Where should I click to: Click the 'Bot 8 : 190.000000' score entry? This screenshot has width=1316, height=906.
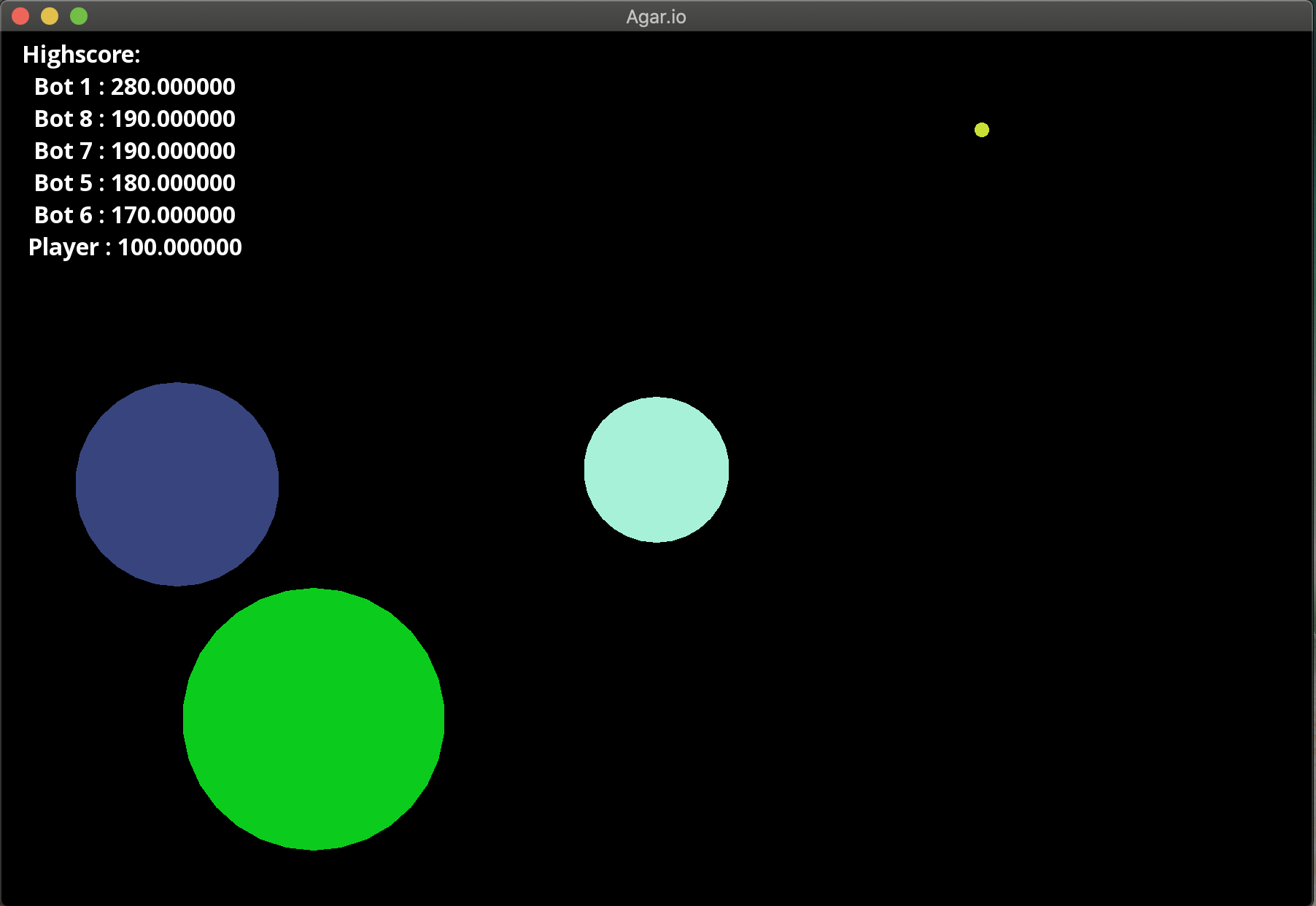[x=135, y=119]
